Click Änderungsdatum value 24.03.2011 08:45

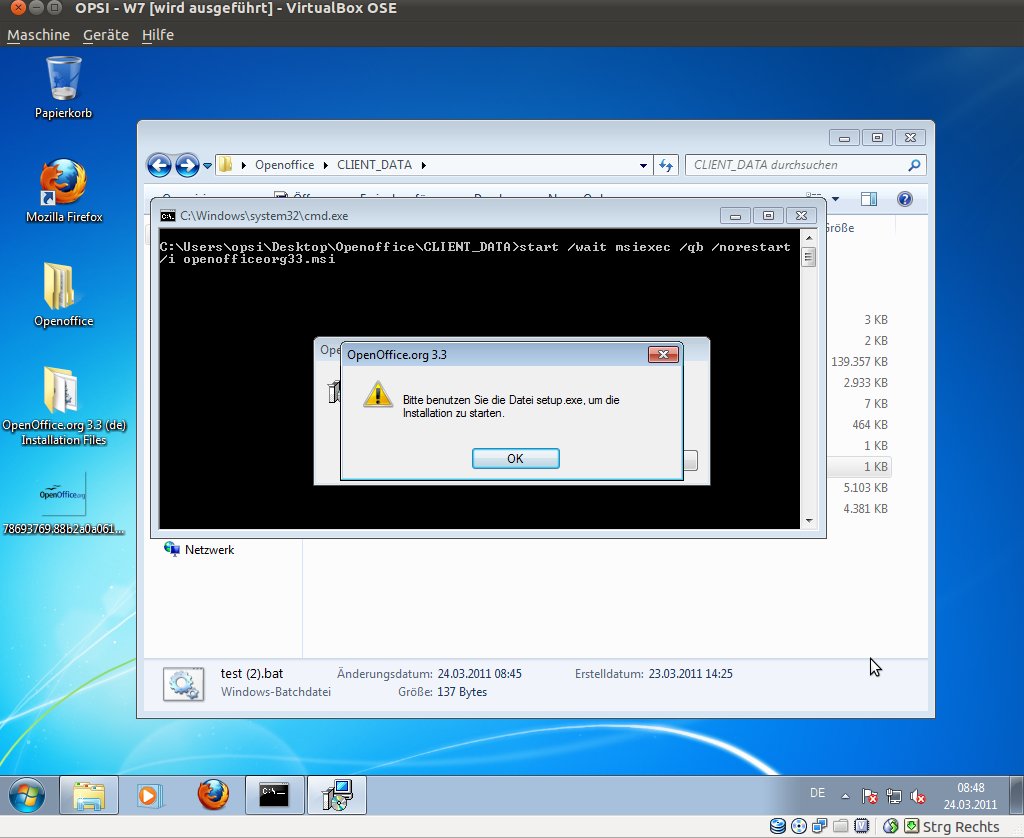[479, 673]
